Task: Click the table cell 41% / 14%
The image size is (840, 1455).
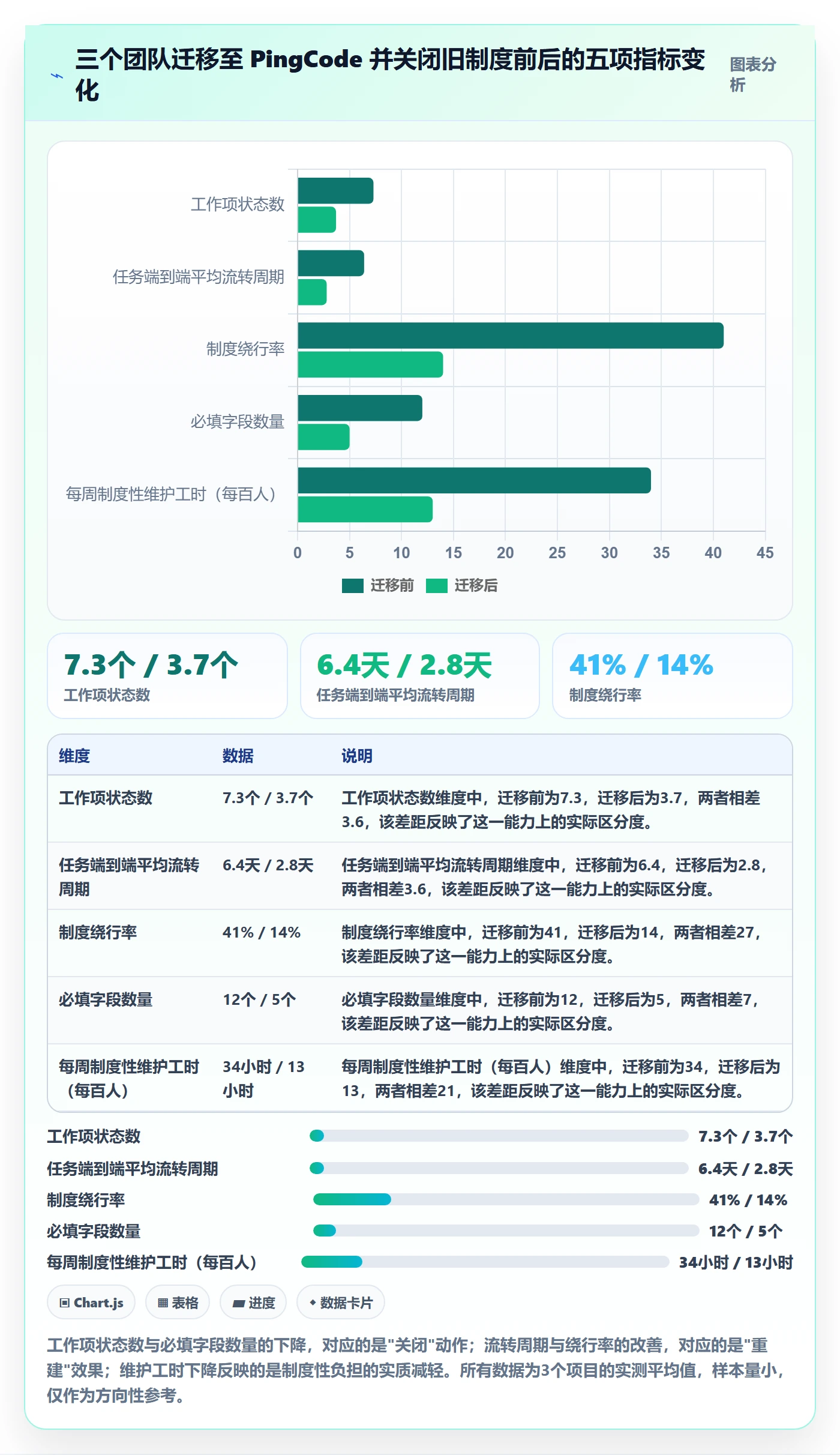Action: (262, 932)
